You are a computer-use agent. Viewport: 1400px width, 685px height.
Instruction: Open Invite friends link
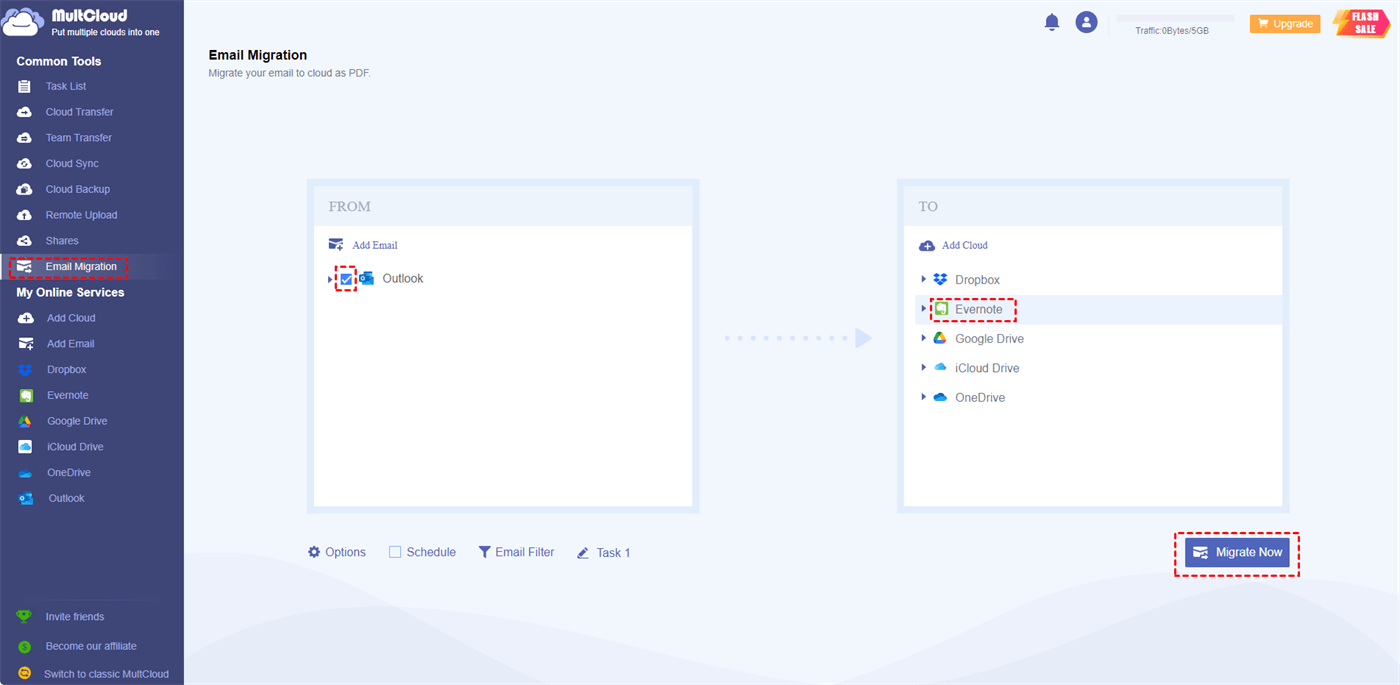(x=75, y=617)
